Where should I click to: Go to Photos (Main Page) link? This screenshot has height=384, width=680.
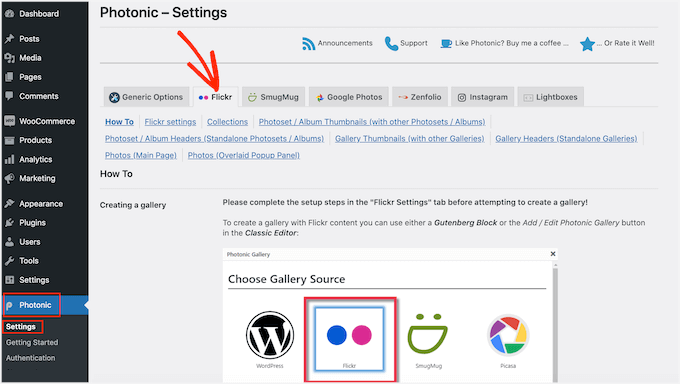point(141,155)
